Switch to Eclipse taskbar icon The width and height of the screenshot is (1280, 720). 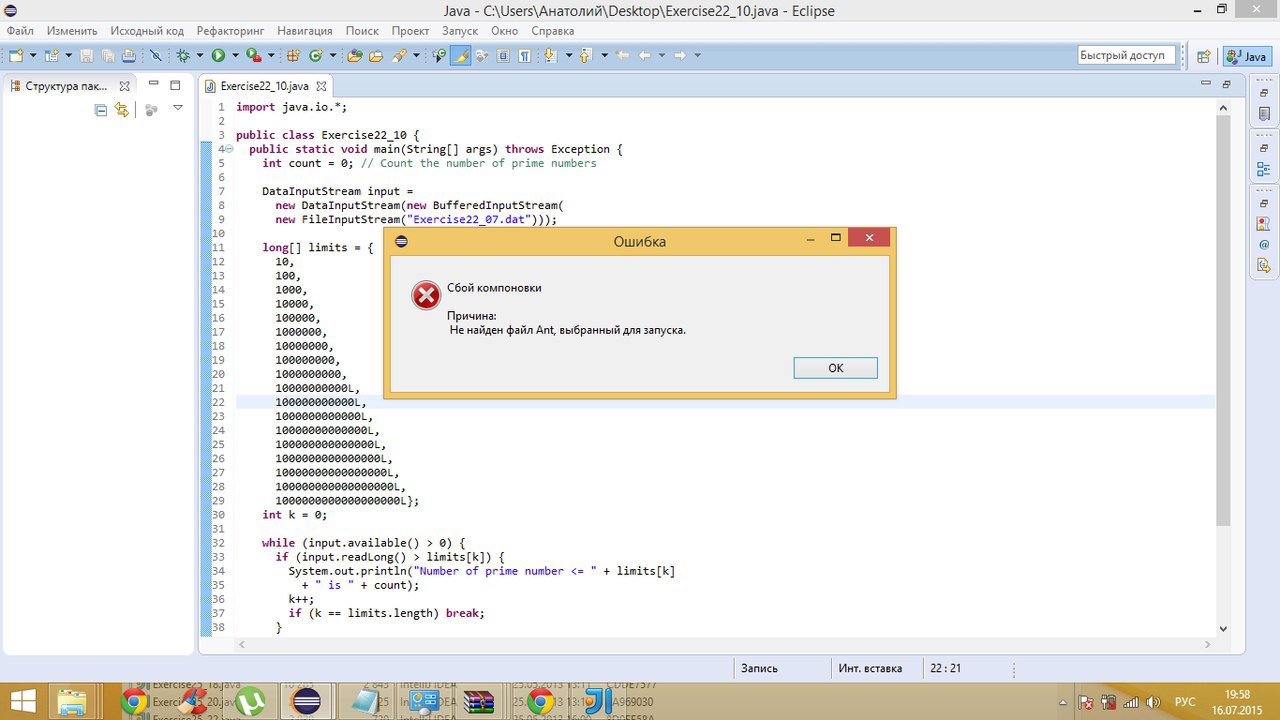point(304,701)
